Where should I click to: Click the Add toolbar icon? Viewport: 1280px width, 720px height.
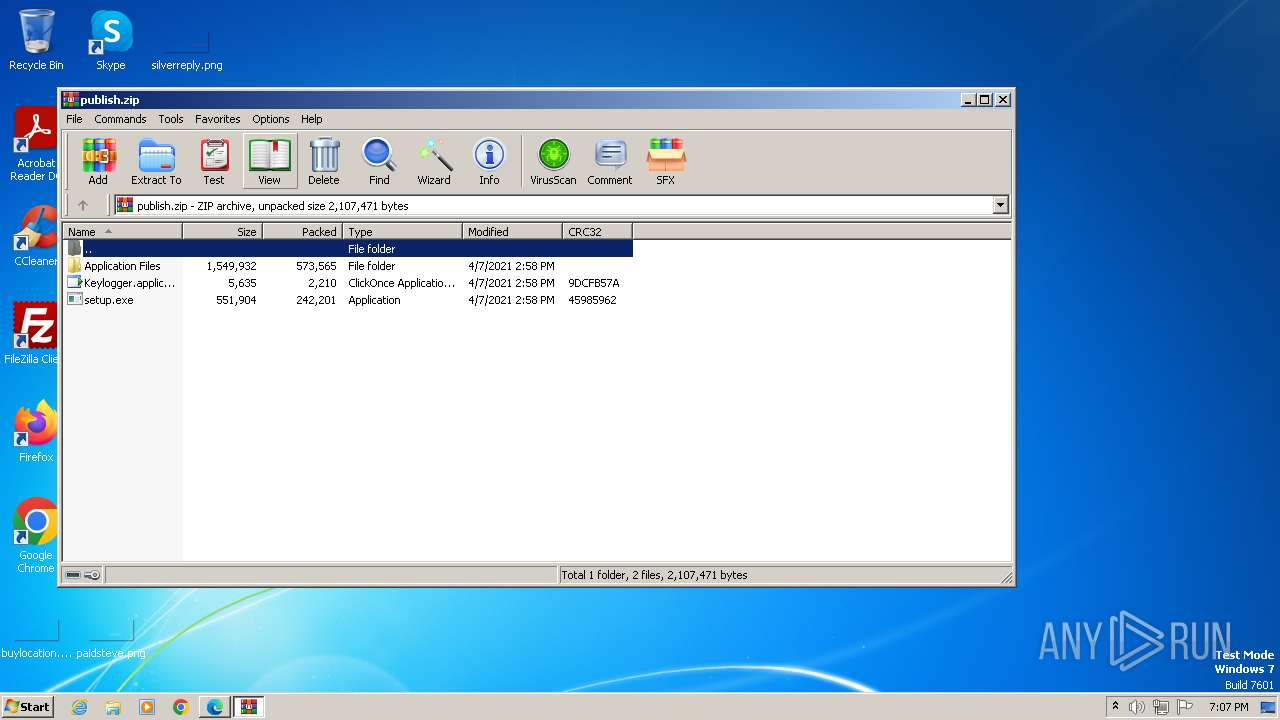tap(98, 162)
